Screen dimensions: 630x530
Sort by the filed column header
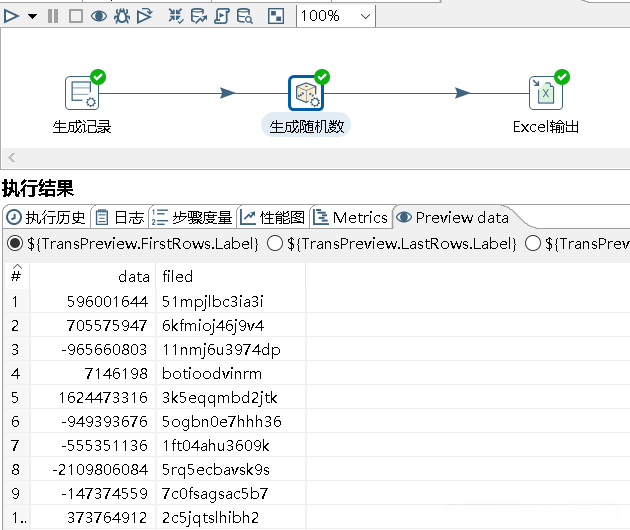(x=231, y=276)
